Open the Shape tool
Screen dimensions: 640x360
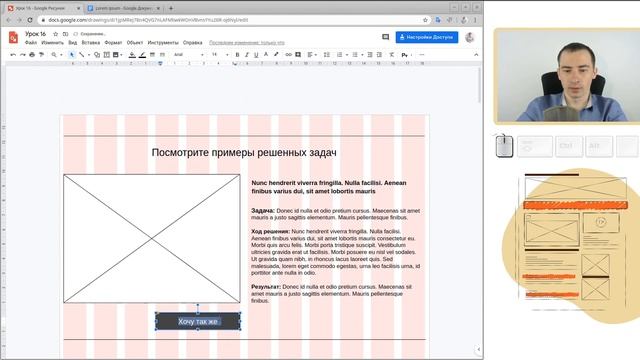(97, 55)
